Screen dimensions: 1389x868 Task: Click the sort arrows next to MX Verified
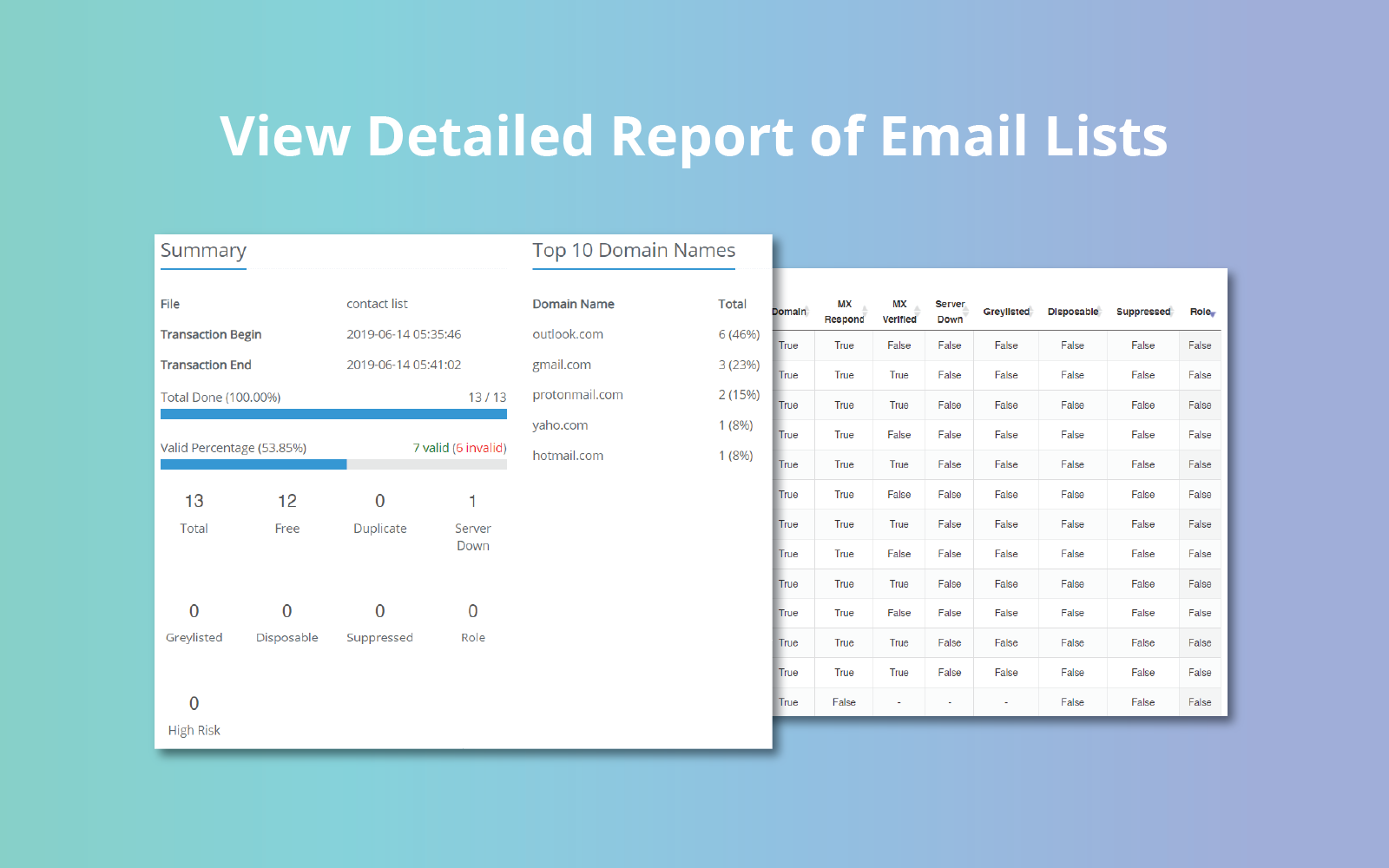tap(917, 312)
